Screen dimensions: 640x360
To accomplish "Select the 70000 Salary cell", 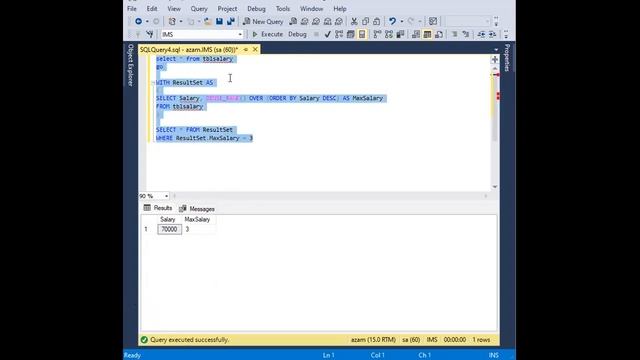I will click(x=169, y=229).
